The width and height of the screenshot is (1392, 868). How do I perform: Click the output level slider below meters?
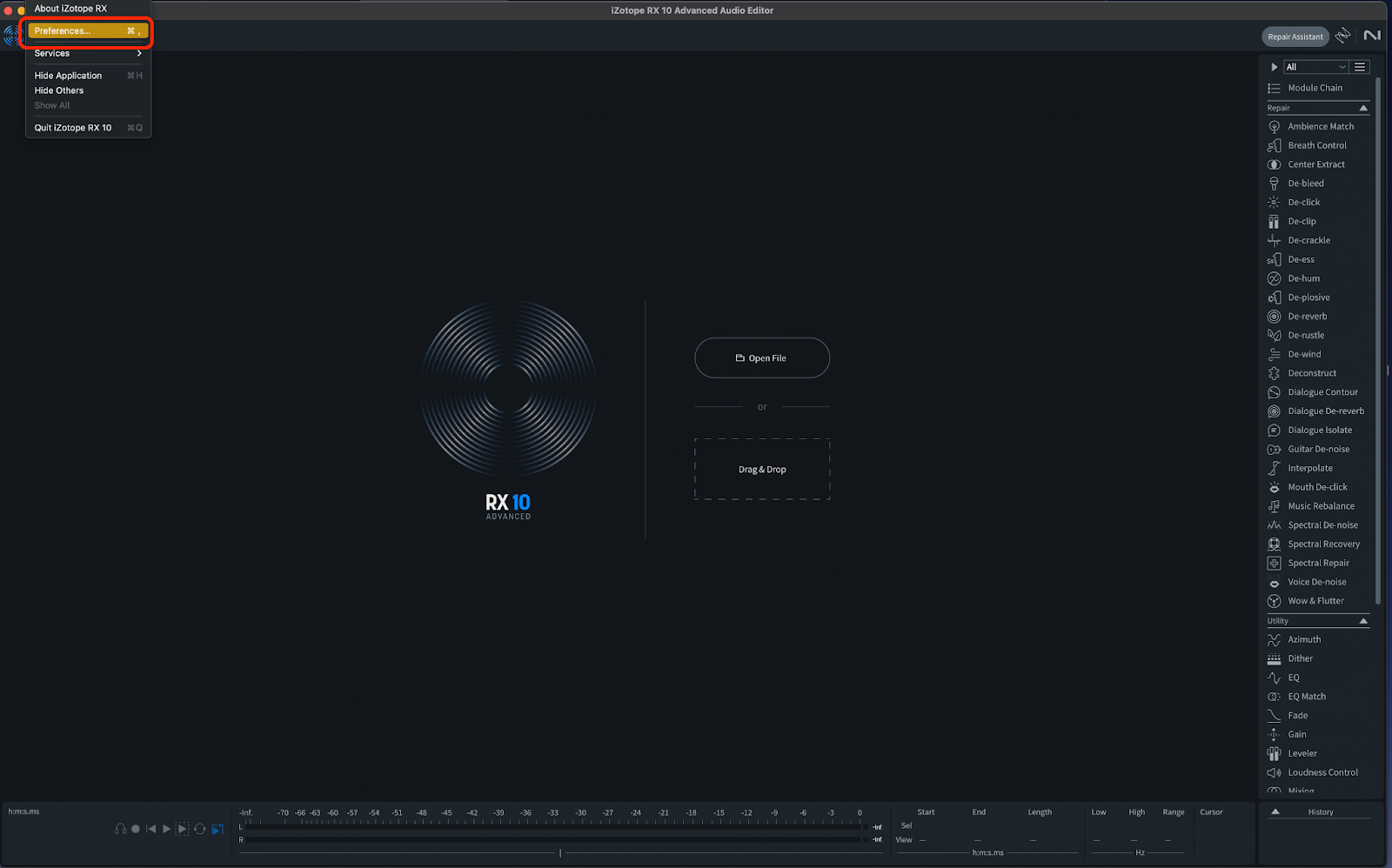[x=560, y=852]
